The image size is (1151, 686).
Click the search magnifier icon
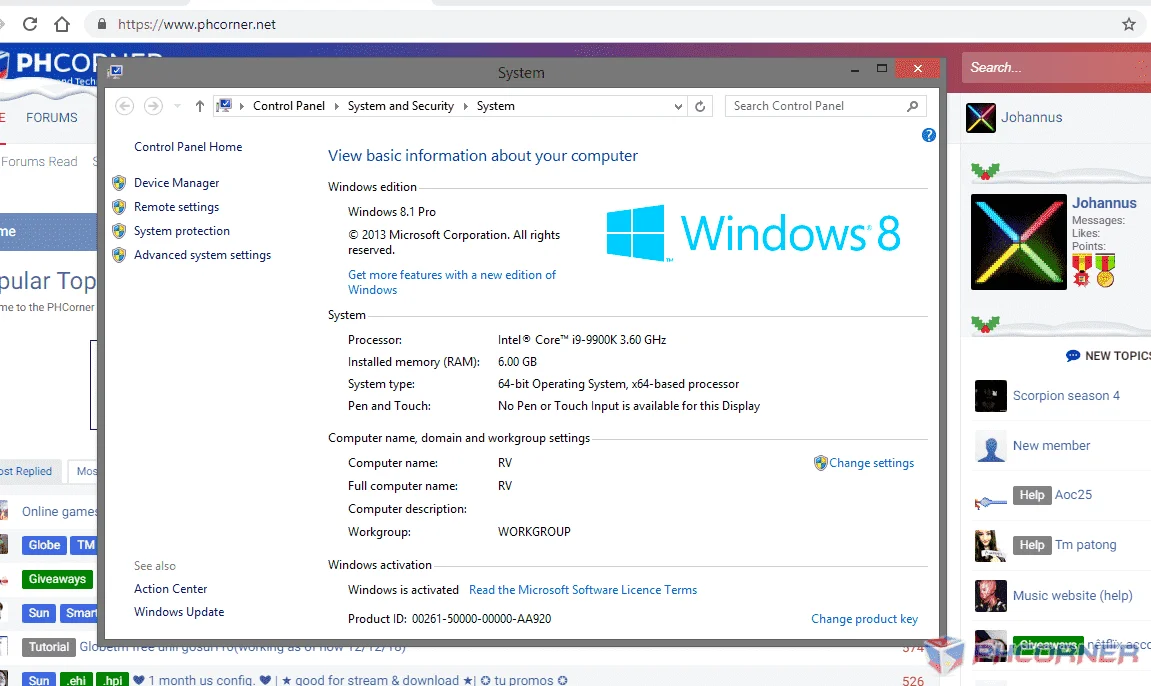point(912,106)
